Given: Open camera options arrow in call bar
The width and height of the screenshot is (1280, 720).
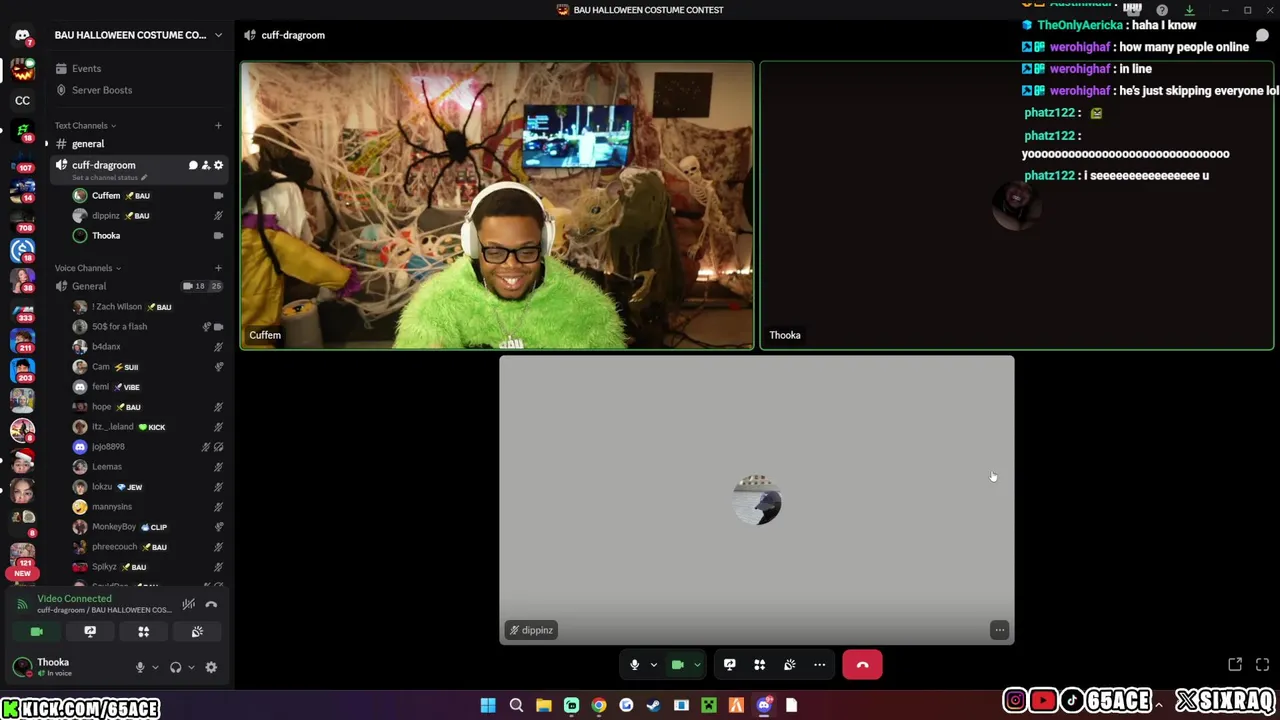Looking at the screenshot, I should tap(697, 665).
